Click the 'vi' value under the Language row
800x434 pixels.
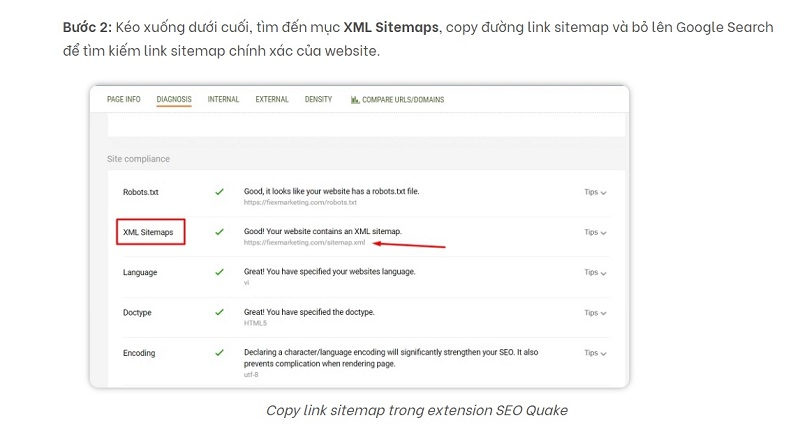coord(246,283)
